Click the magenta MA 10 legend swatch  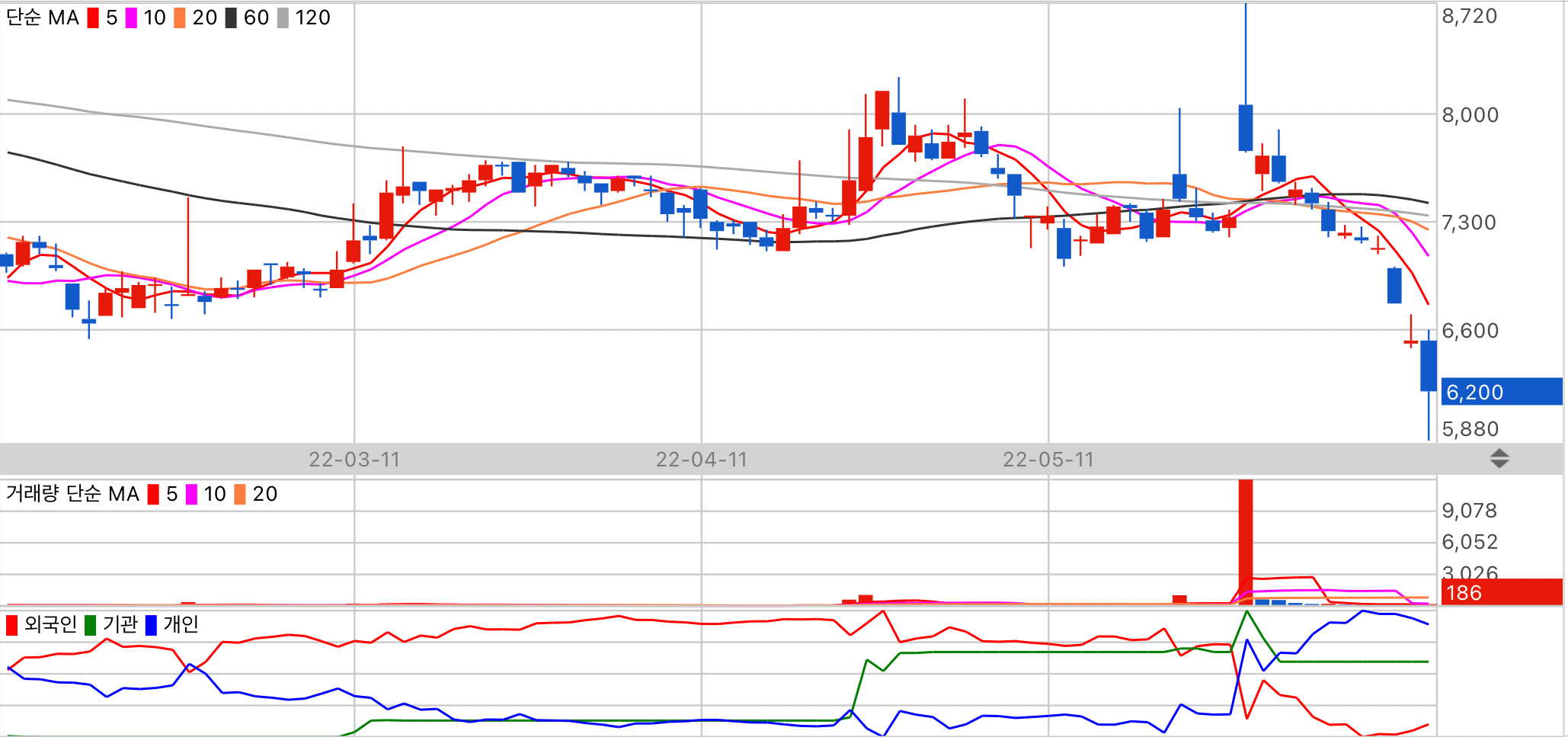[131, 18]
